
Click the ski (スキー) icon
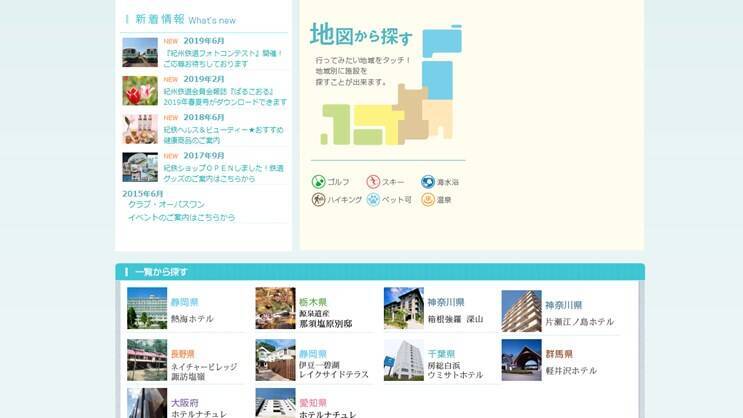pos(373,182)
